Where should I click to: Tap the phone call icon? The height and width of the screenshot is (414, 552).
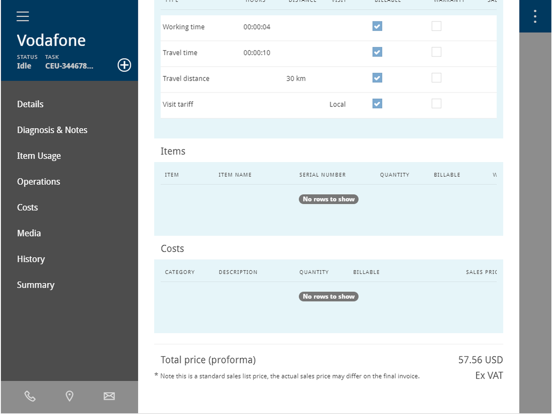(30, 396)
